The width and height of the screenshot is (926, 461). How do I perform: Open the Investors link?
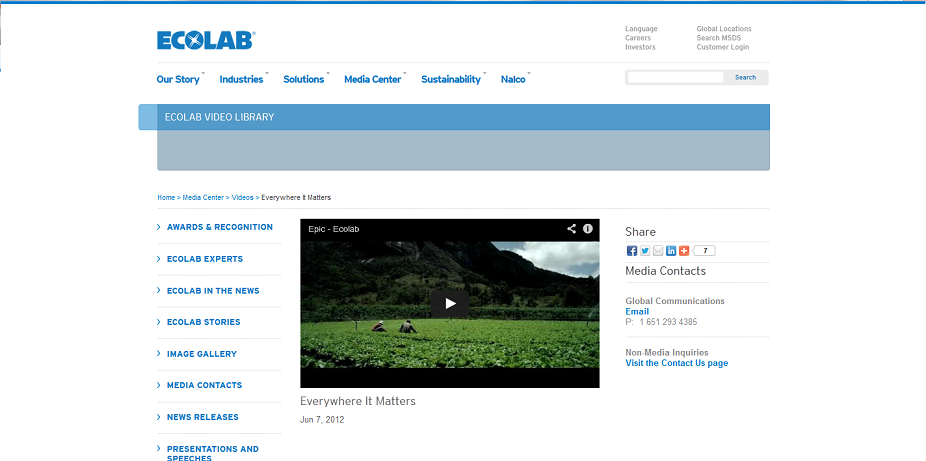(x=640, y=47)
